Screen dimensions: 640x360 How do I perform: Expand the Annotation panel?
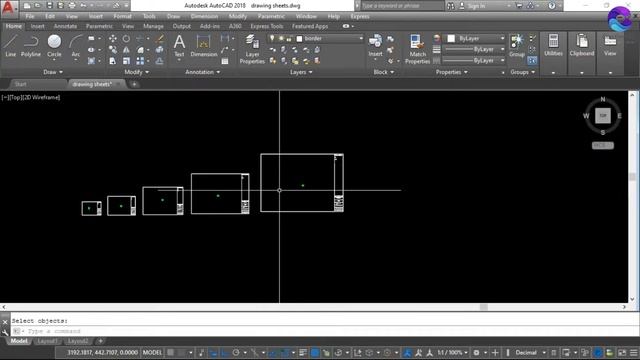202,72
